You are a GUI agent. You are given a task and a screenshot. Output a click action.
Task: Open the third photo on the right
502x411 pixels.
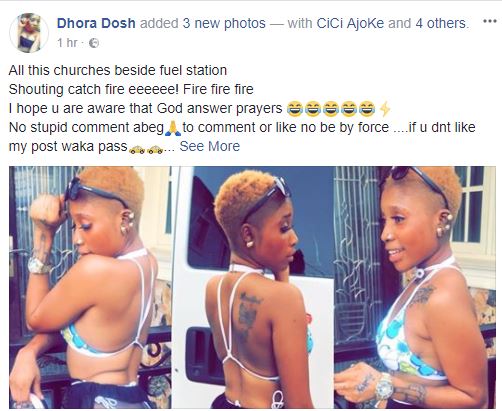[x=415, y=287]
